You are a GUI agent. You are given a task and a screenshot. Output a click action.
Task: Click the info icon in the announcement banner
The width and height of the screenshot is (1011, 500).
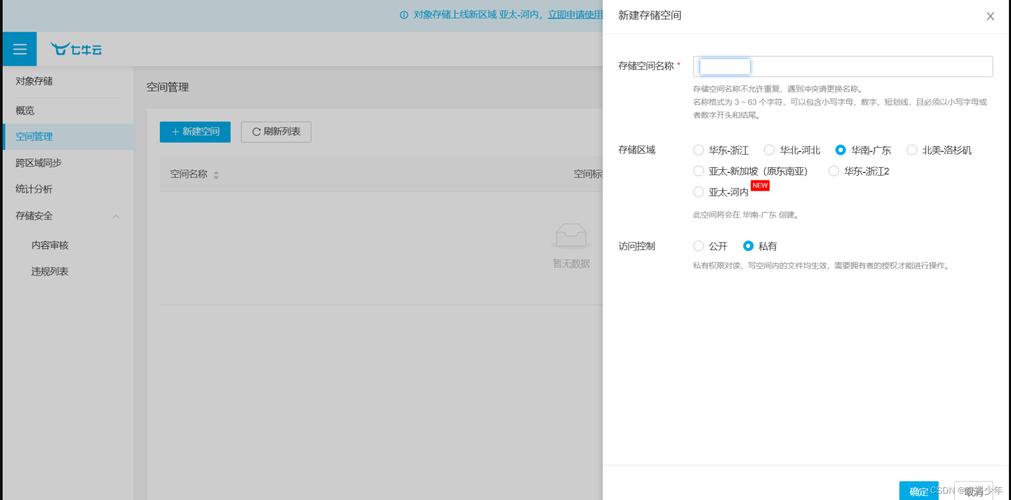[x=404, y=14]
